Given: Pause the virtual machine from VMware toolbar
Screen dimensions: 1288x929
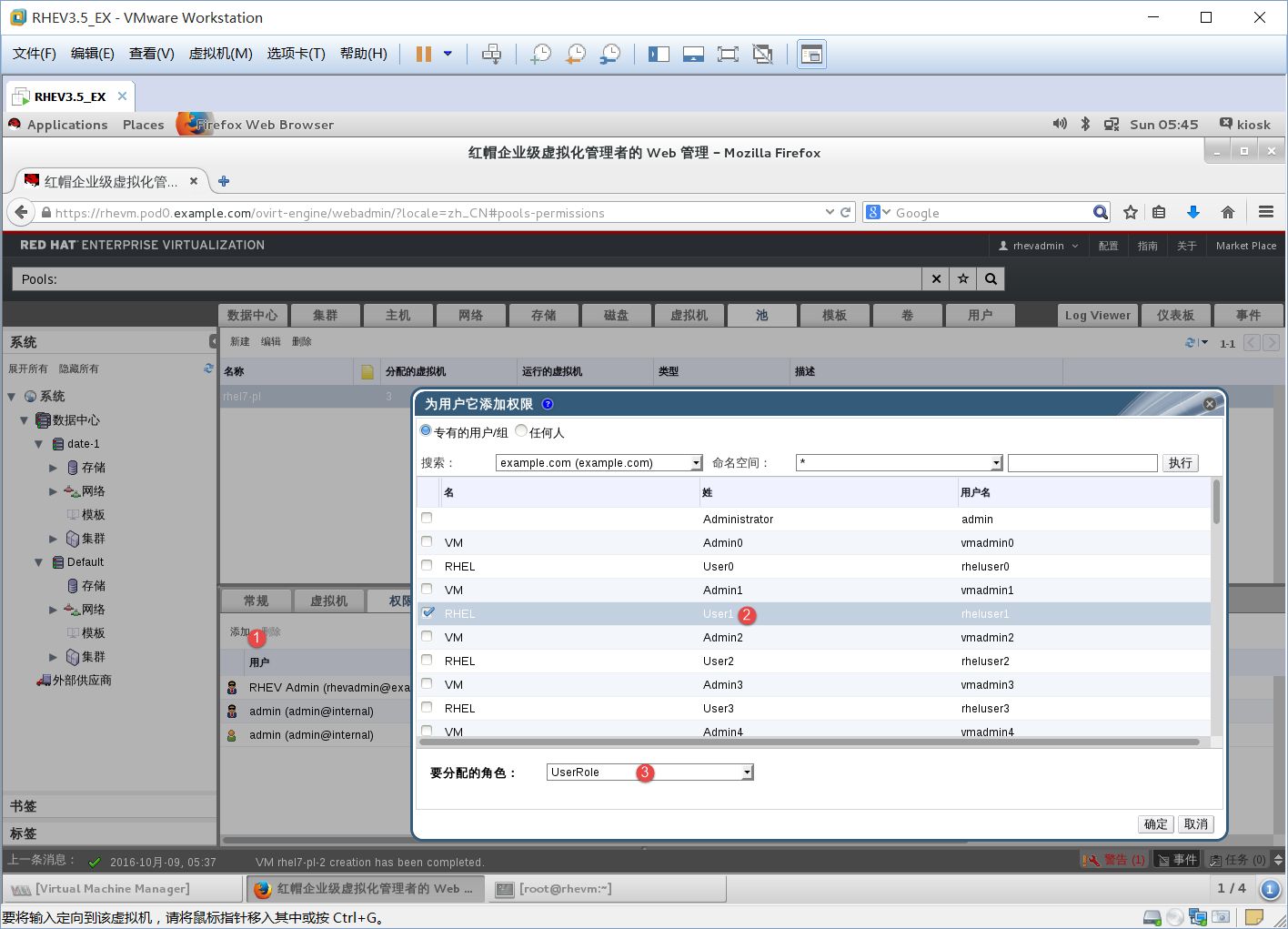Looking at the screenshot, I should pyautogui.click(x=423, y=54).
